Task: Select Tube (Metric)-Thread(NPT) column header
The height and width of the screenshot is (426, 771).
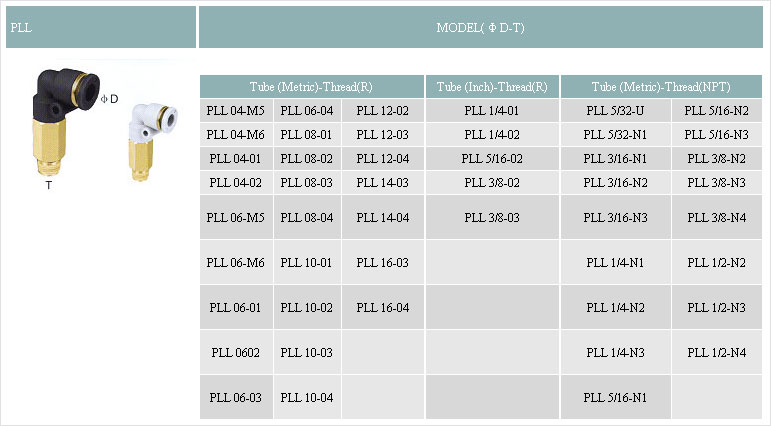Action: 661,87
